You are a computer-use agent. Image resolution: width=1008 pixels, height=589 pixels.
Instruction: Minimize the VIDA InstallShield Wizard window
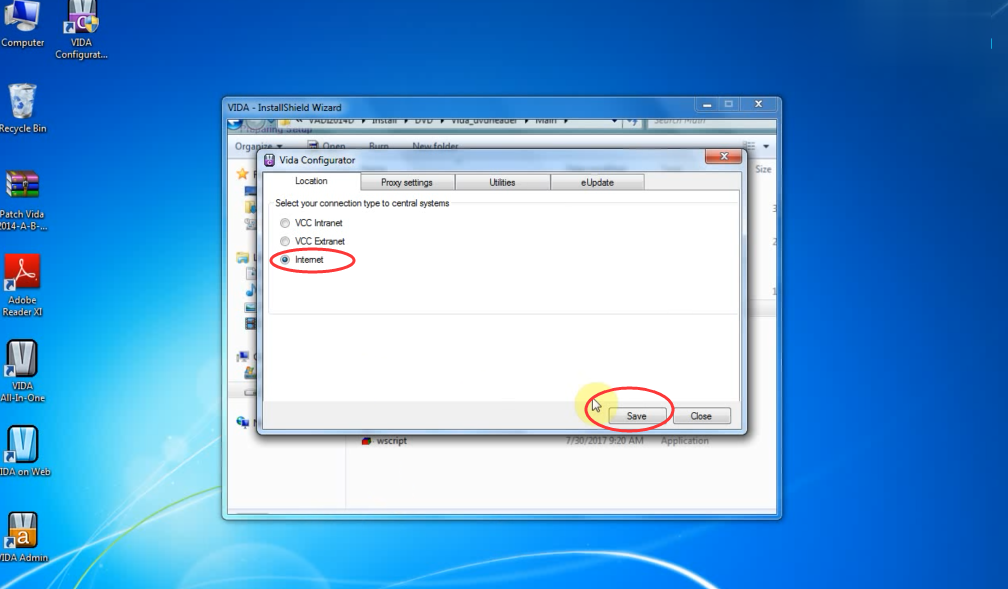point(707,104)
